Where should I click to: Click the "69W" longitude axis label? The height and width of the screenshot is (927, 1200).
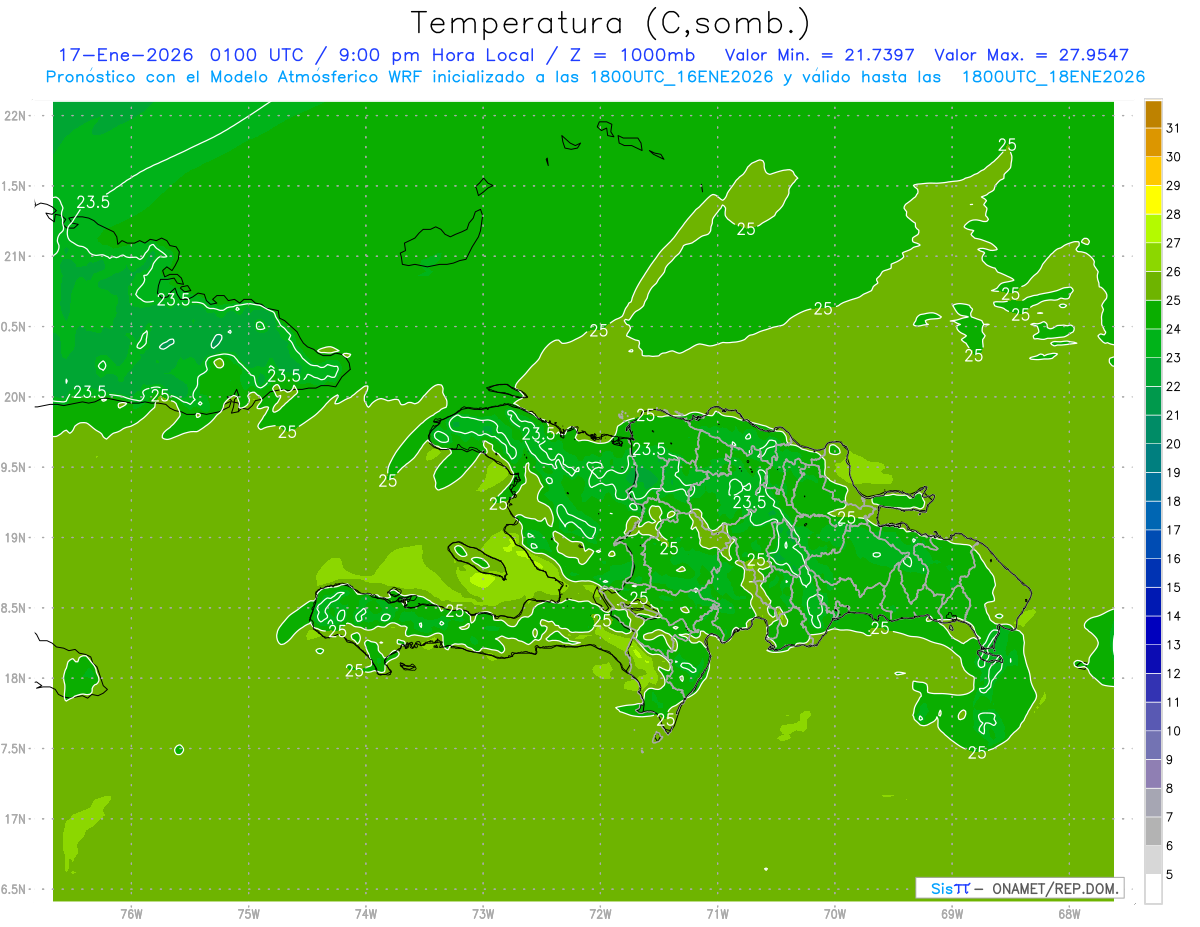(952, 914)
